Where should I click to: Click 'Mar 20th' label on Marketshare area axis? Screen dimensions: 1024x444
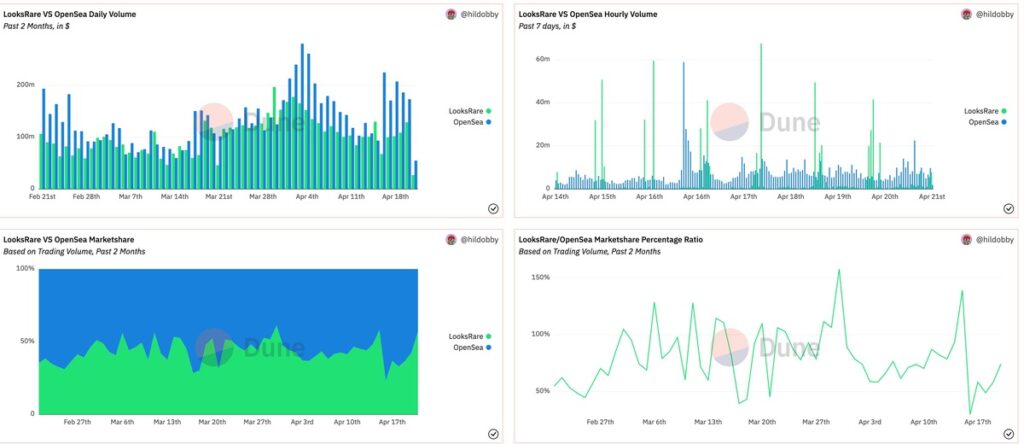point(212,422)
